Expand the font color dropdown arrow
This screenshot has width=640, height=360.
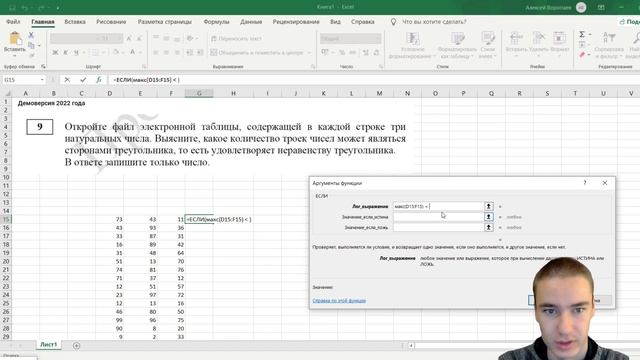(x=140, y=52)
